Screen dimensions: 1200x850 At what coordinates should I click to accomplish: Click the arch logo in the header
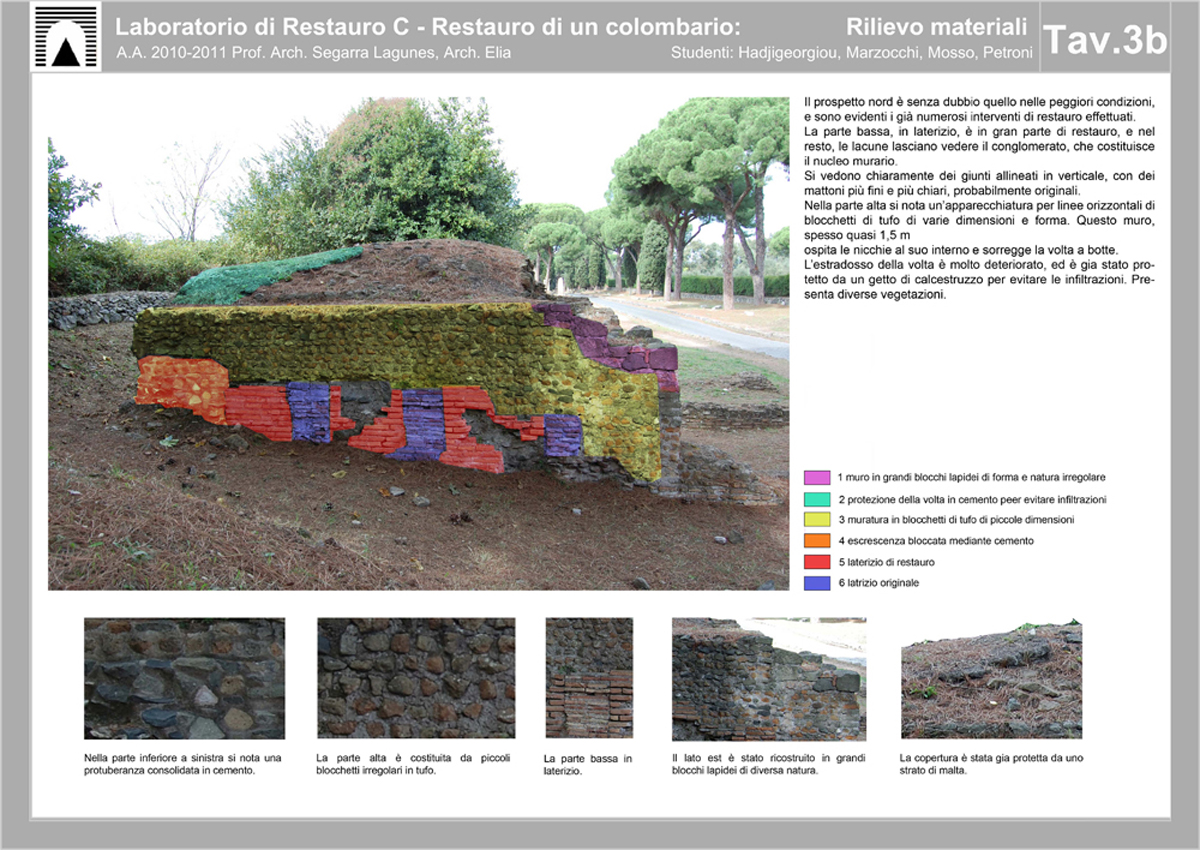click(x=66, y=38)
